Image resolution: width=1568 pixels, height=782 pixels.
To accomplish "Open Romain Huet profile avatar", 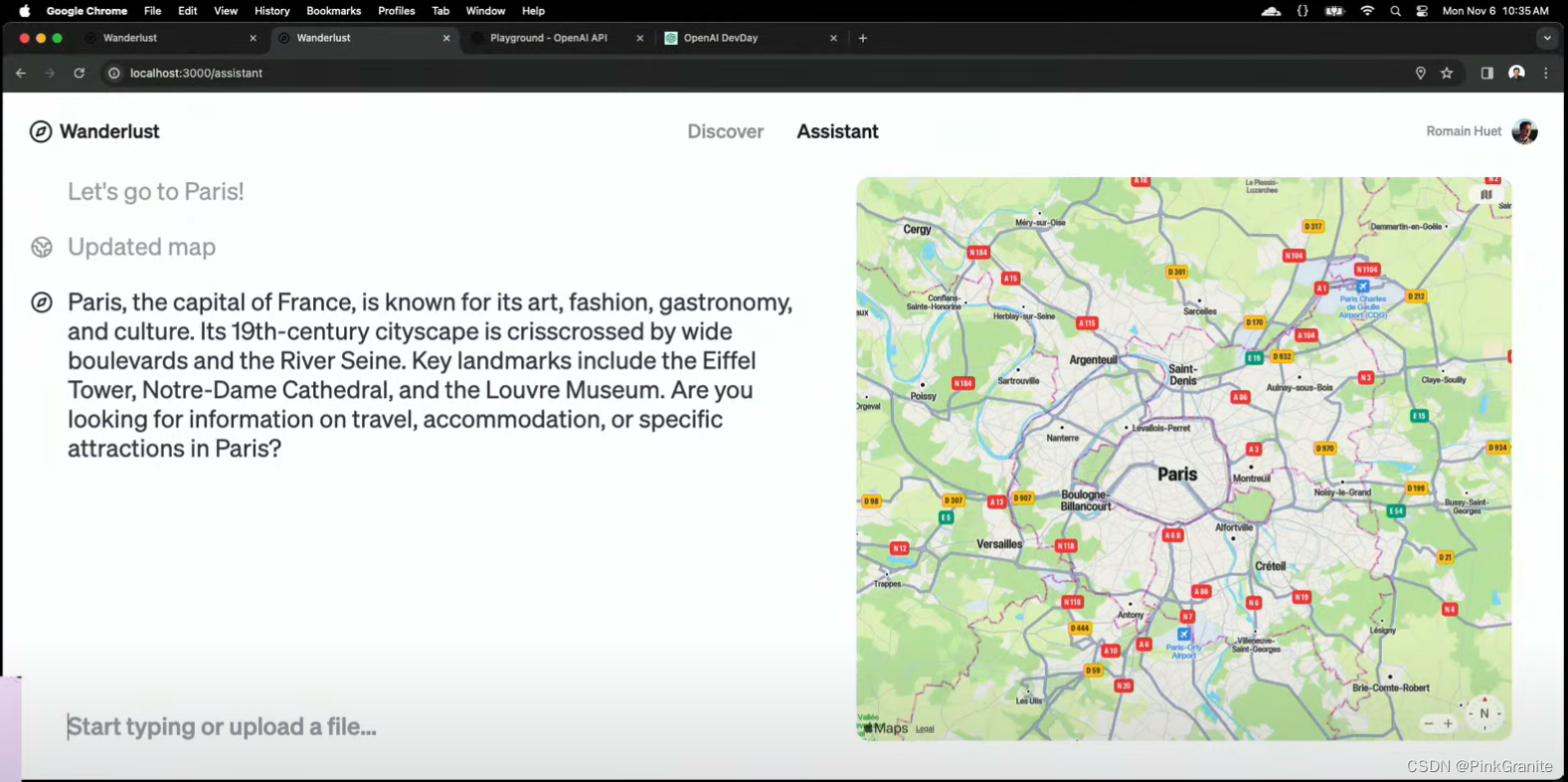I will (1524, 131).
